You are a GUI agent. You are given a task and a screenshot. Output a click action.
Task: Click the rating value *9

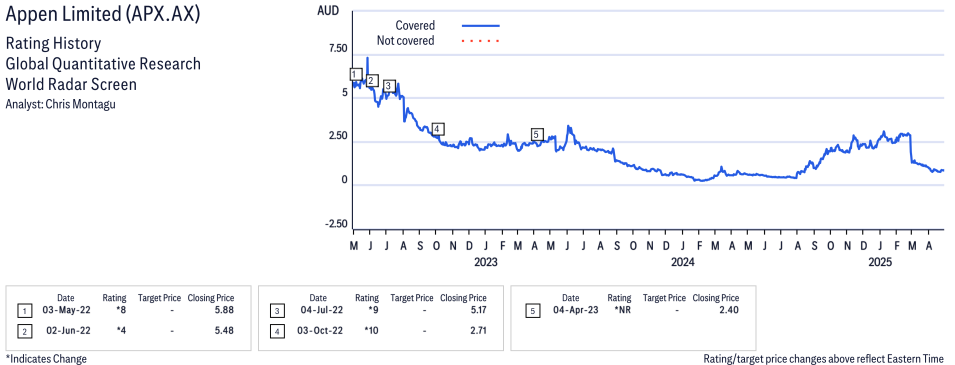coord(373,310)
